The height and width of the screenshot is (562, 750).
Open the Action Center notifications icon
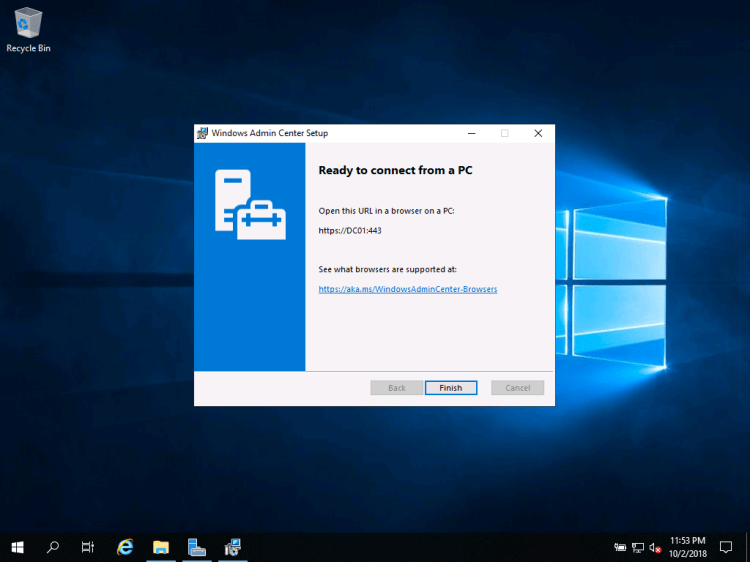(727, 547)
